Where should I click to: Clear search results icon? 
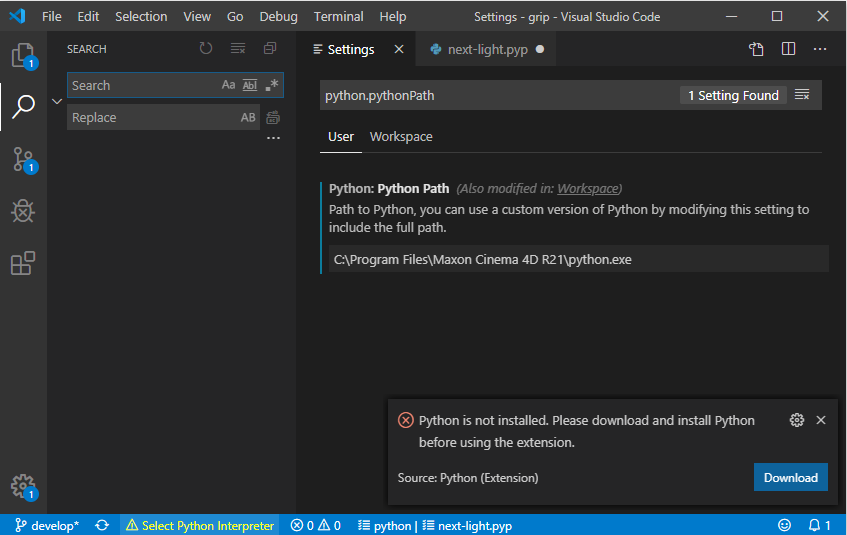point(238,49)
